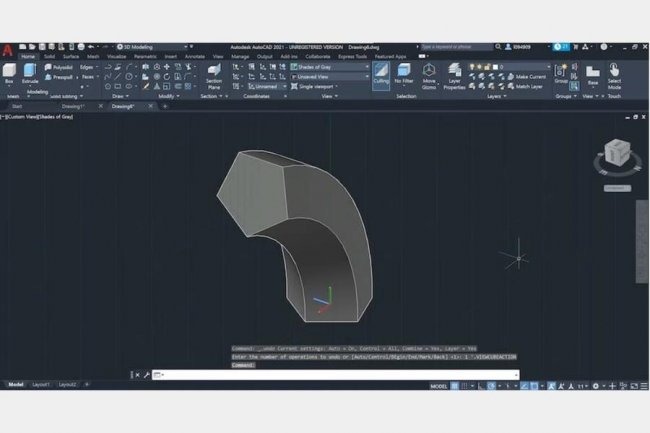
Task: Click the keyword search box
Action: (x=456, y=47)
